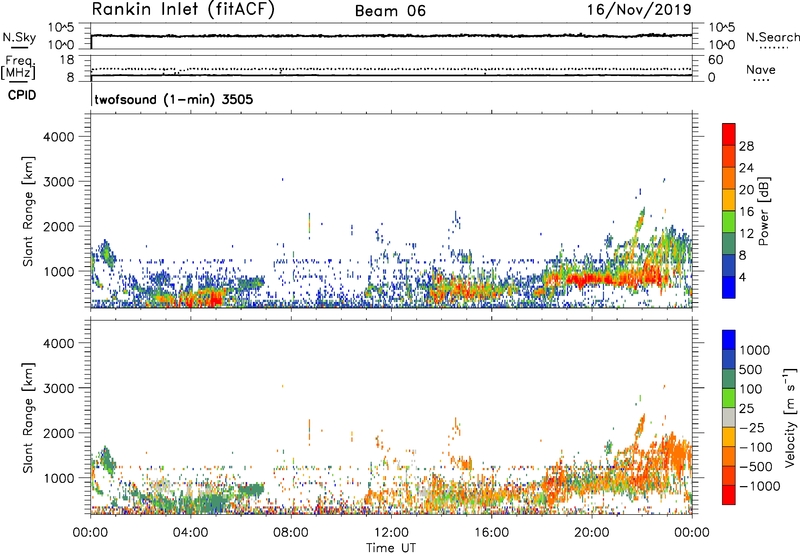800x554 pixels.
Task: Click the '16:00' time tick label
Action: (x=491, y=533)
